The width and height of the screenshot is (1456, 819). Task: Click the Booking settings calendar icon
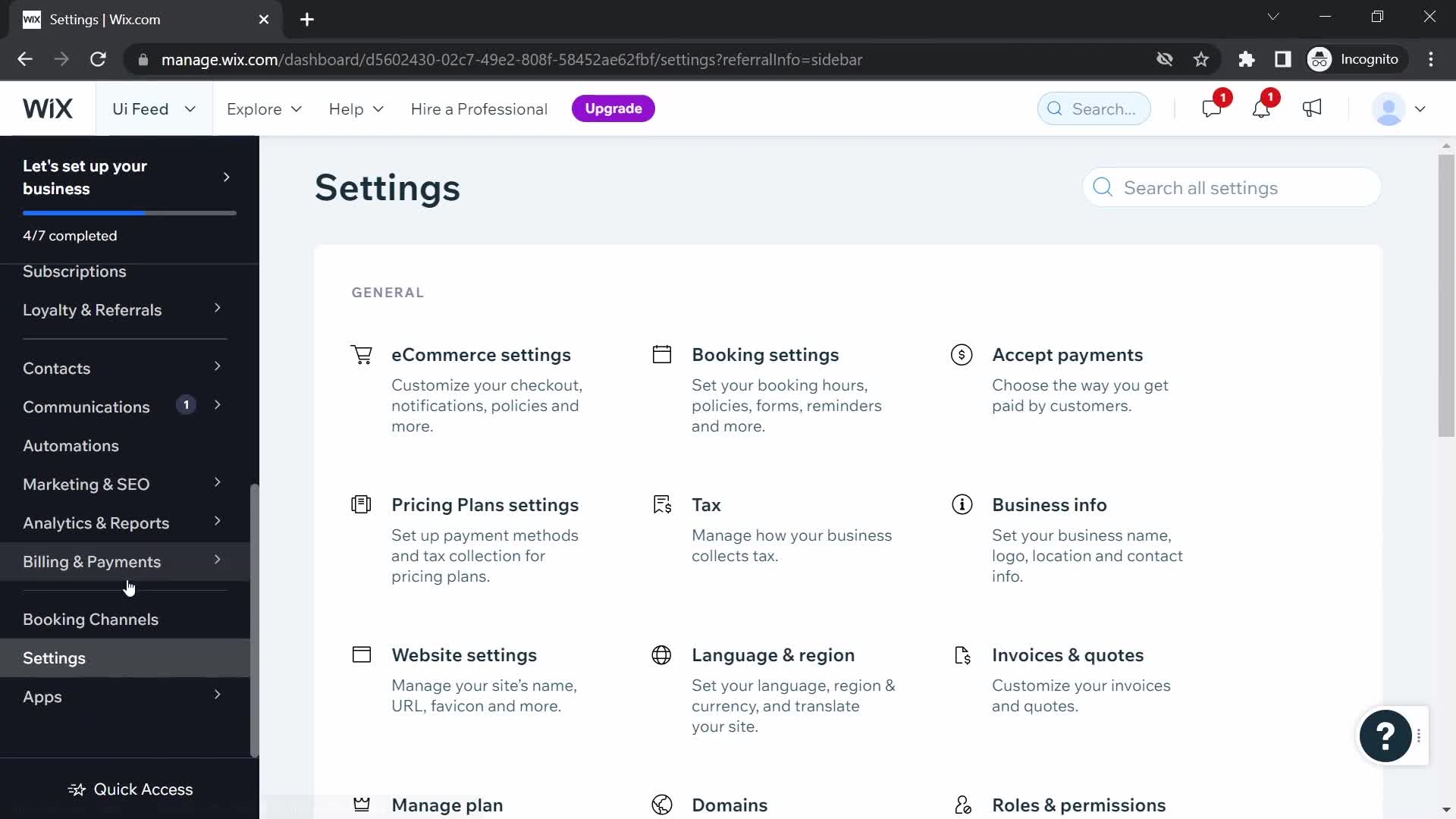(662, 354)
